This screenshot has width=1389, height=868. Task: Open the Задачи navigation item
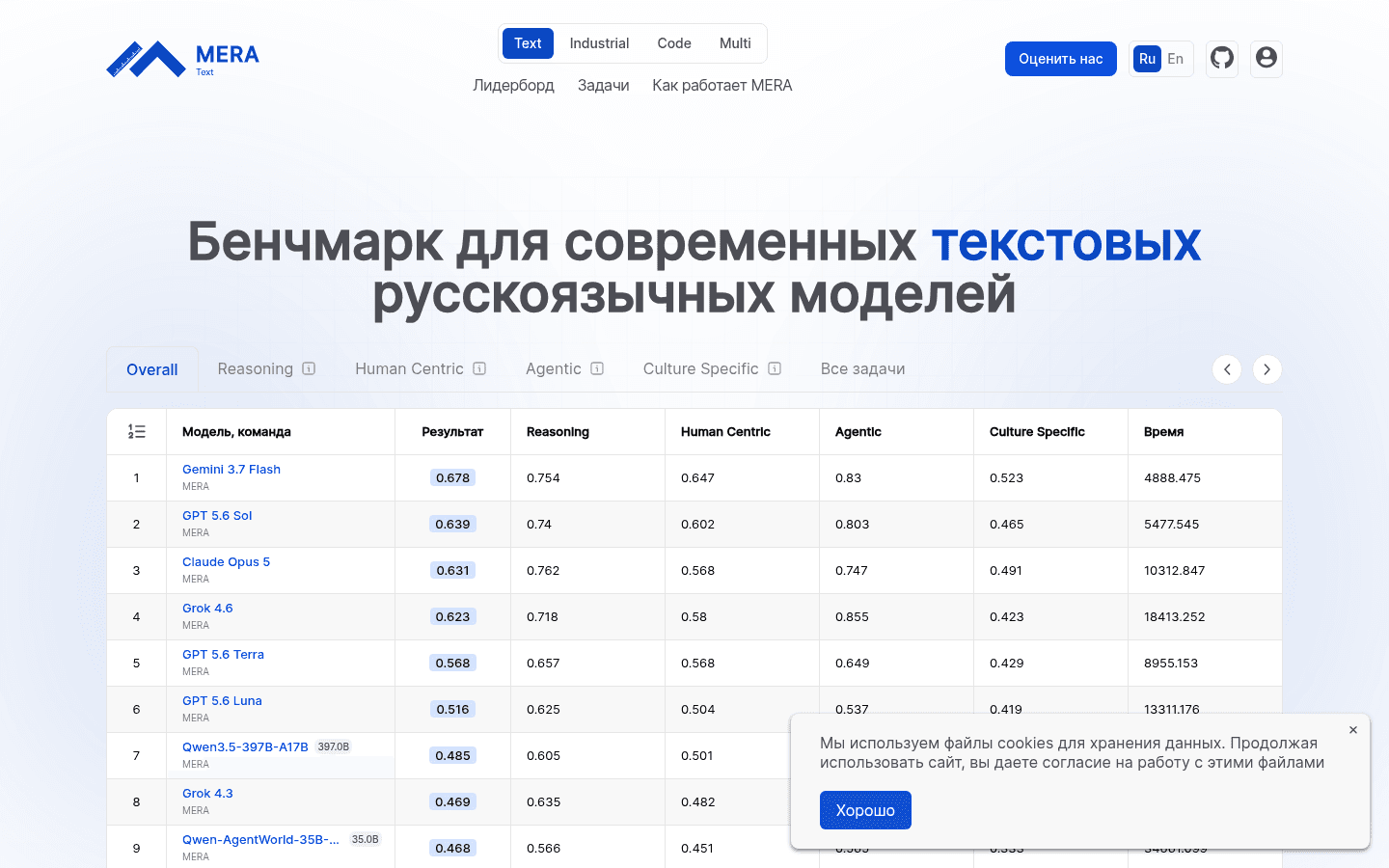tap(603, 85)
